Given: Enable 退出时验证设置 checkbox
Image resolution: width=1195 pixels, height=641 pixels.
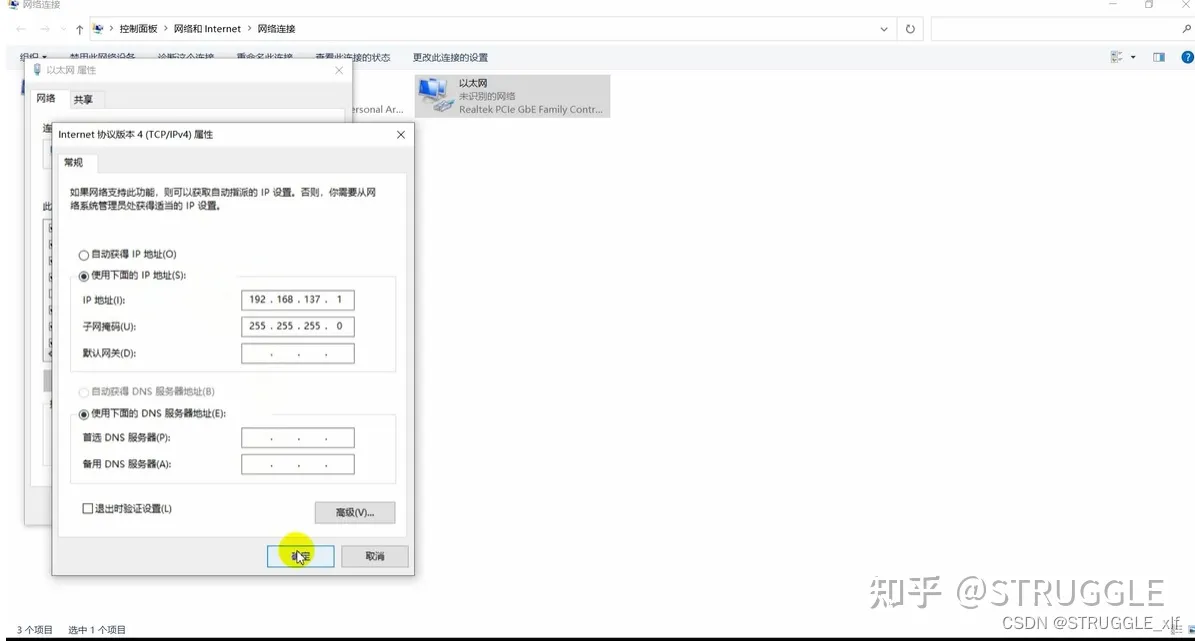Looking at the screenshot, I should coord(88,508).
